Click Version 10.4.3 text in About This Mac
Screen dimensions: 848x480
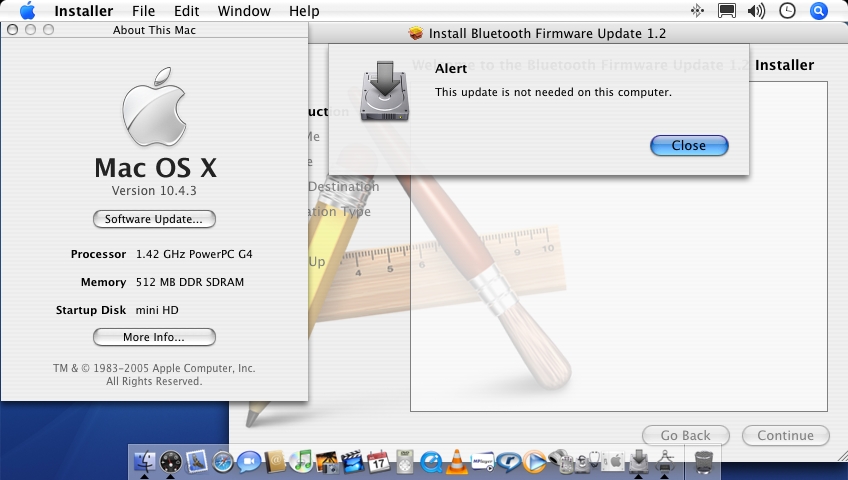pyautogui.click(x=154, y=191)
